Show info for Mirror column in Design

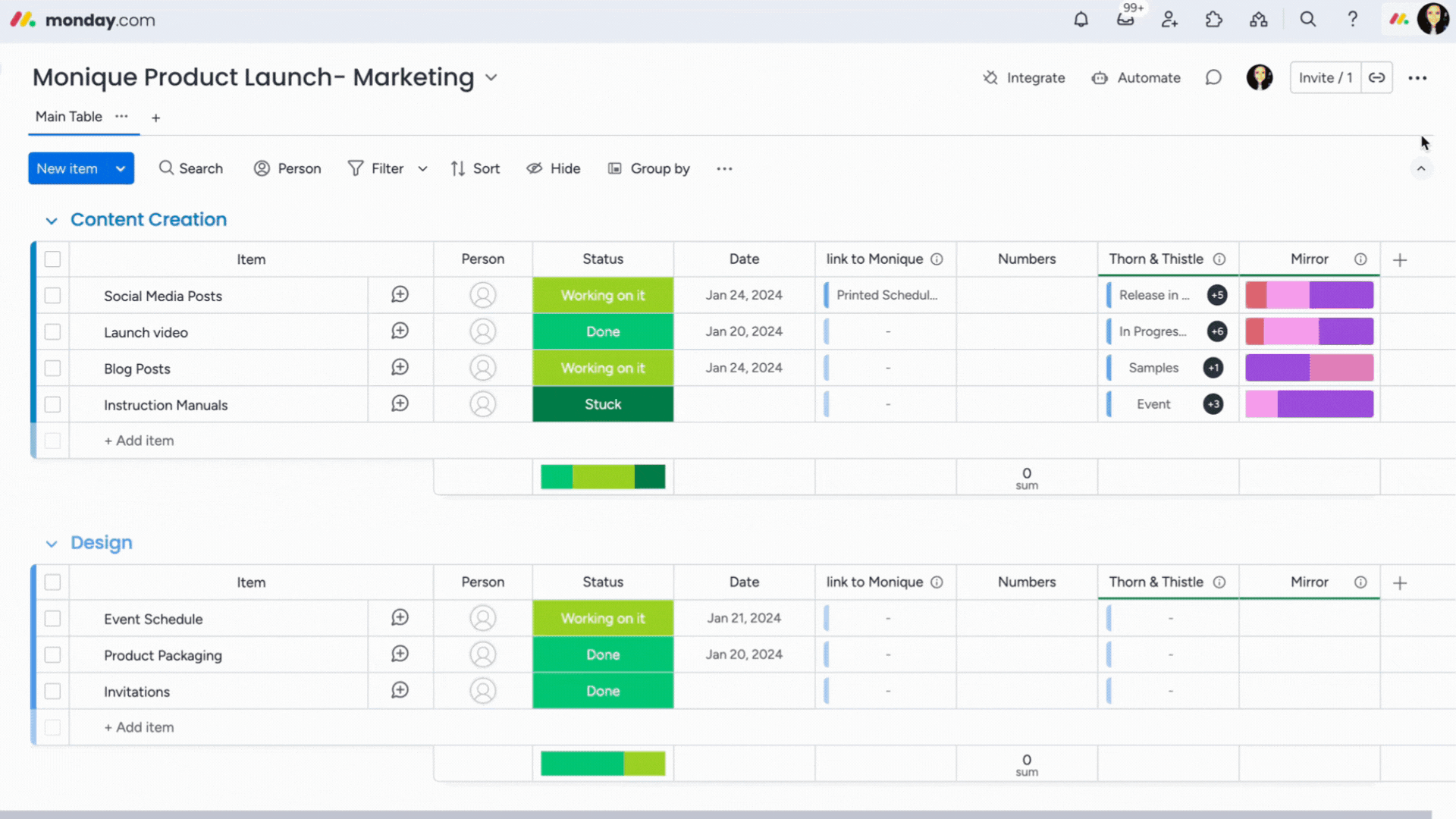1360,582
